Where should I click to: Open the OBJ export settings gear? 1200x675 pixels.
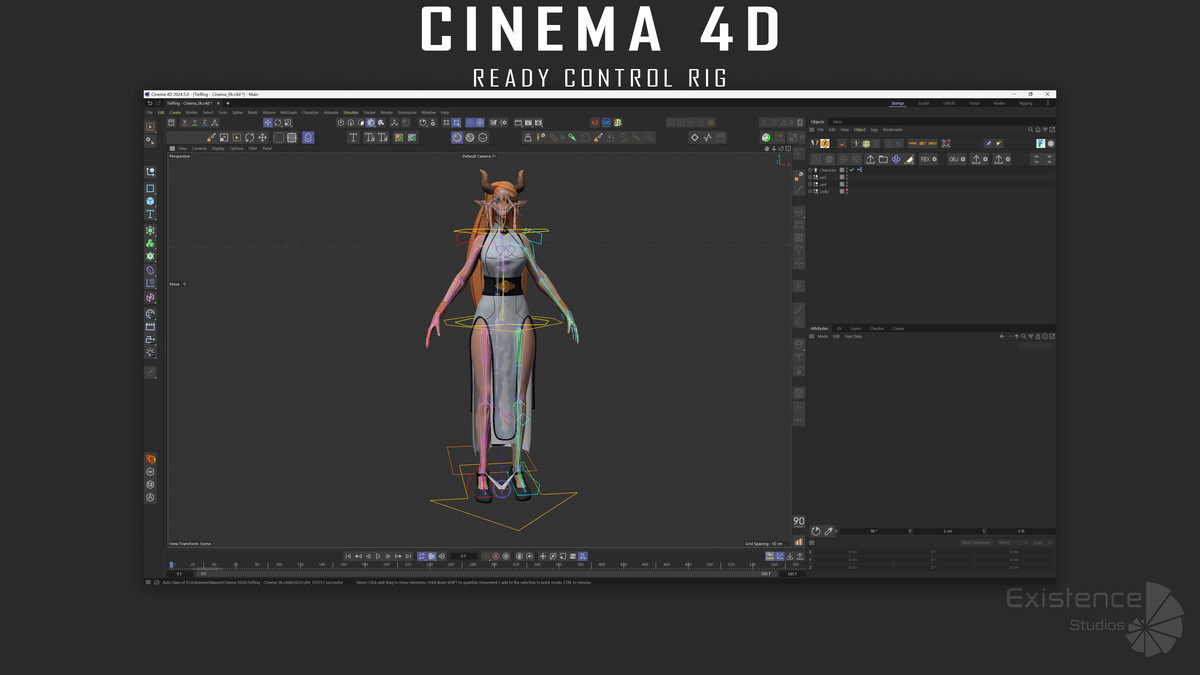(963, 159)
